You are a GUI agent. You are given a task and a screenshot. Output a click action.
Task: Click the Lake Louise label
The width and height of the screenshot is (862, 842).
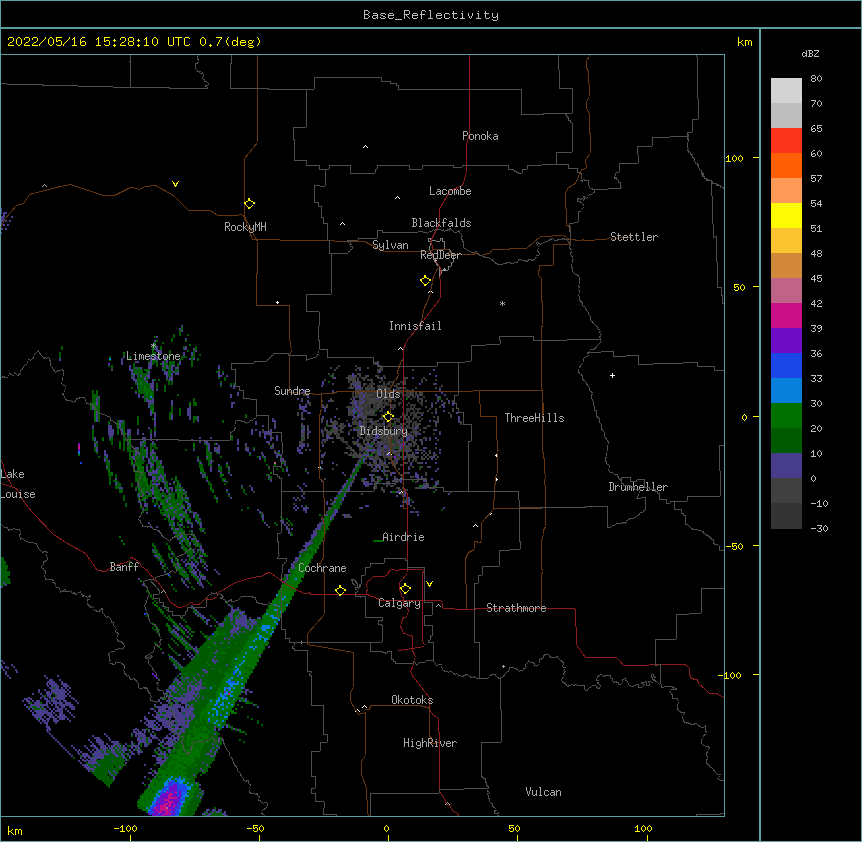[x=18, y=484]
